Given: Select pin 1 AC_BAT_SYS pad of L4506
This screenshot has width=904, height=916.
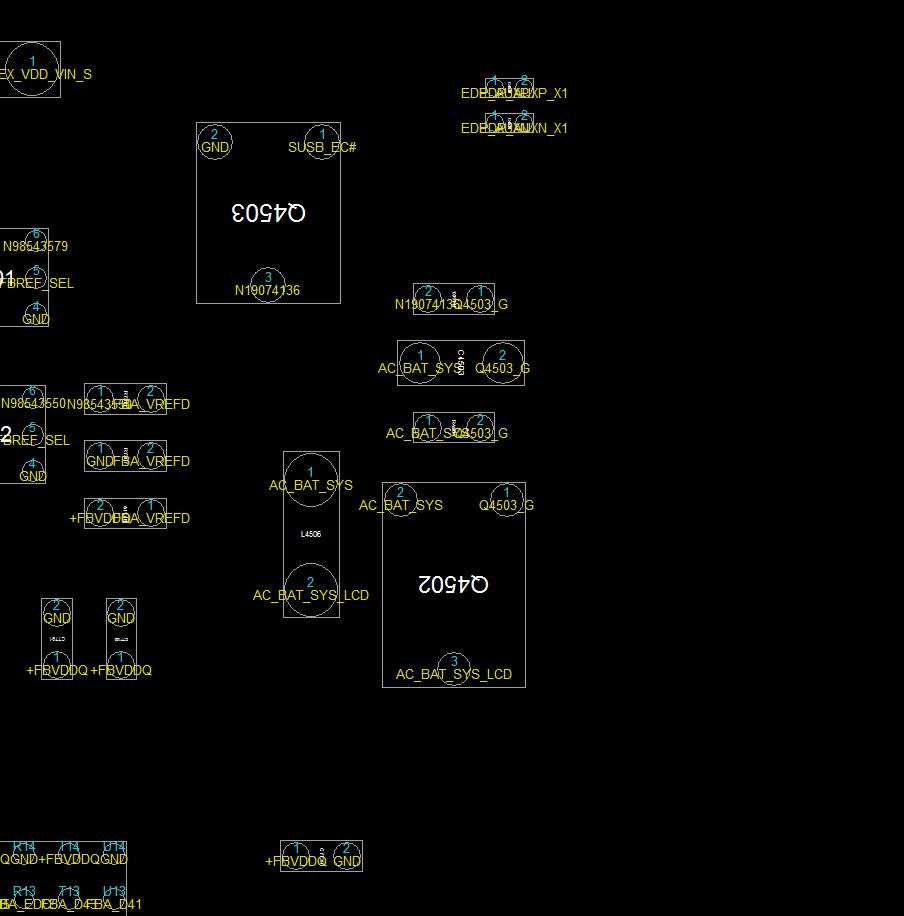Looking at the screenshot, I should [x=311, y=480].
